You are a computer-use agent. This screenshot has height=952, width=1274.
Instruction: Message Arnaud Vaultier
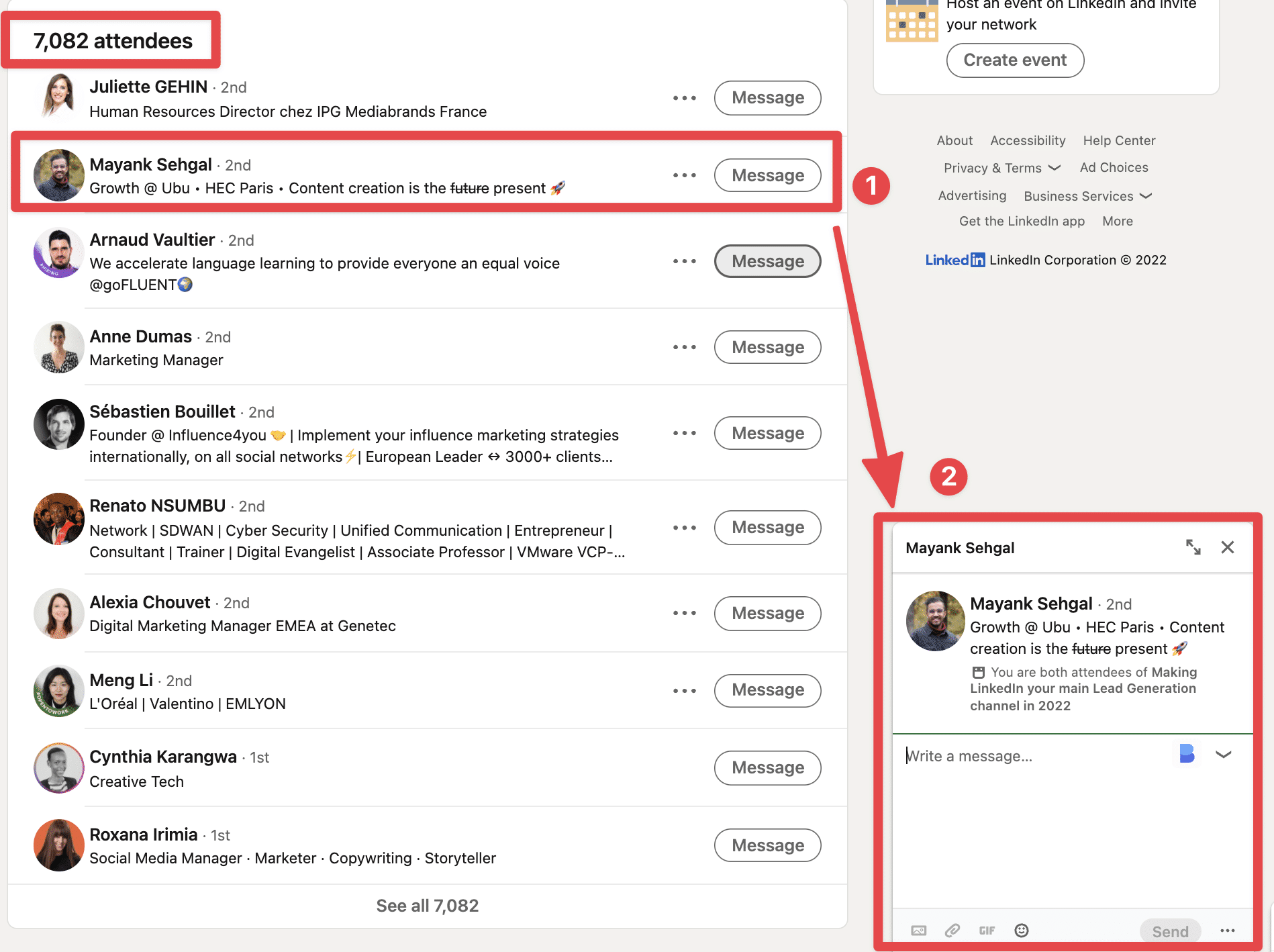point(767,261)
